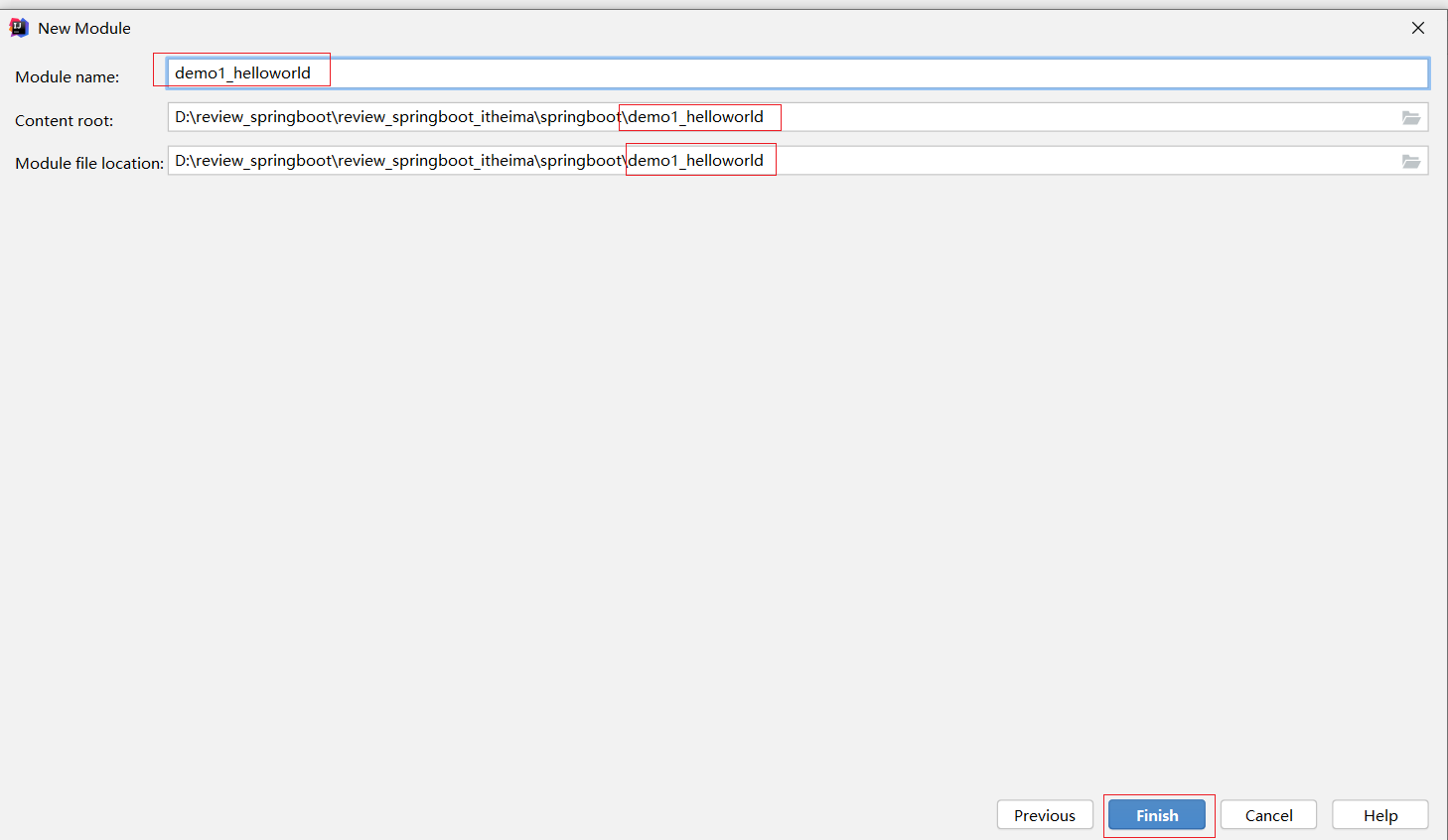Click Finish to create the module
1448x840 pixels.
[x=1156, y=815]
